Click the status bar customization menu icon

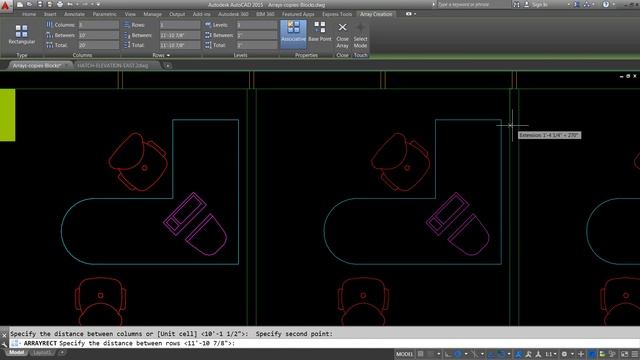[635, 354]
